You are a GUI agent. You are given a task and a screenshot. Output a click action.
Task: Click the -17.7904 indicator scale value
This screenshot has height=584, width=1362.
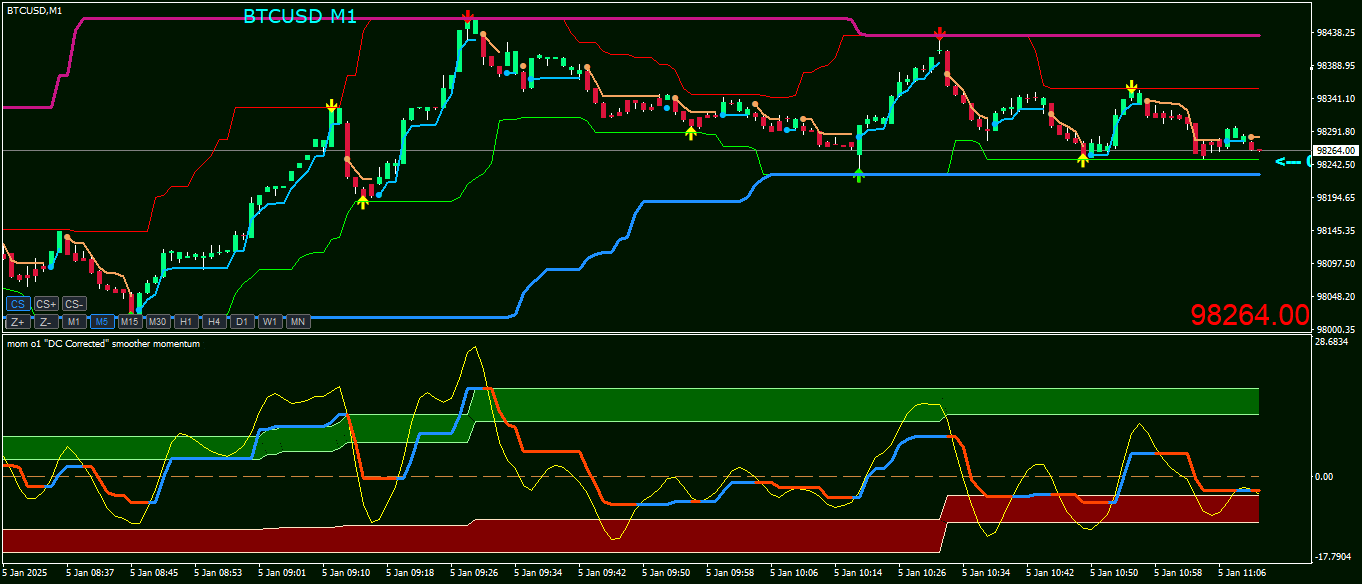[1334, 557]
